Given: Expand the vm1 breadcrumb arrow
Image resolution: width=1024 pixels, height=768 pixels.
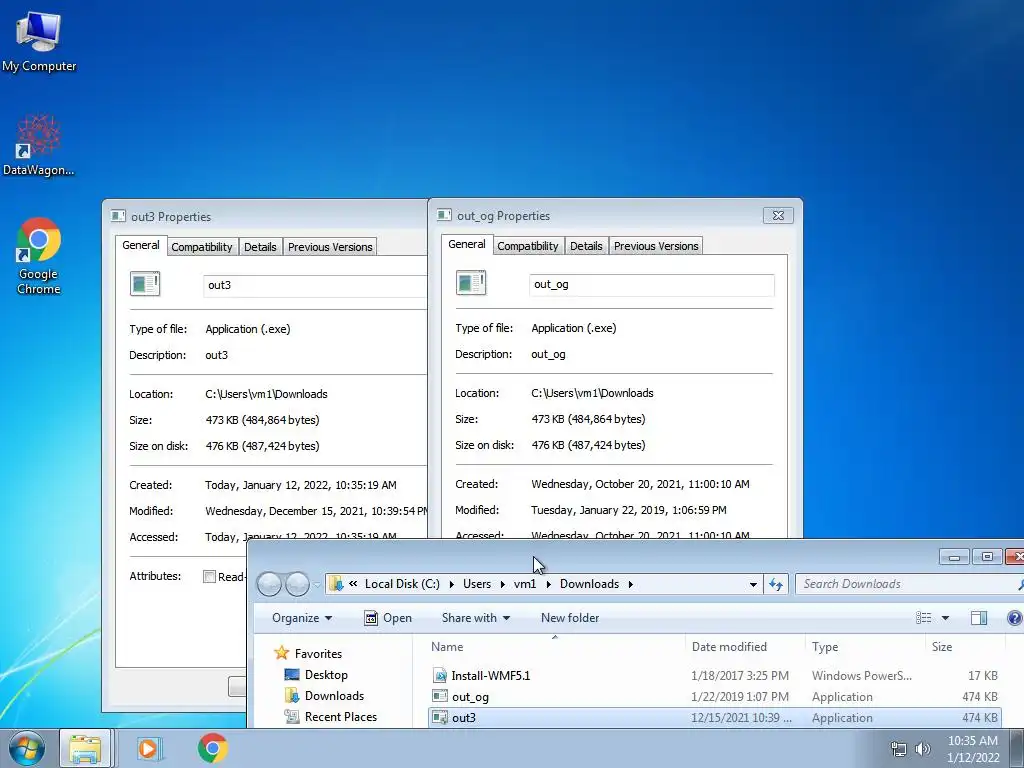Looking at the screenshot, I should [547, 584].
